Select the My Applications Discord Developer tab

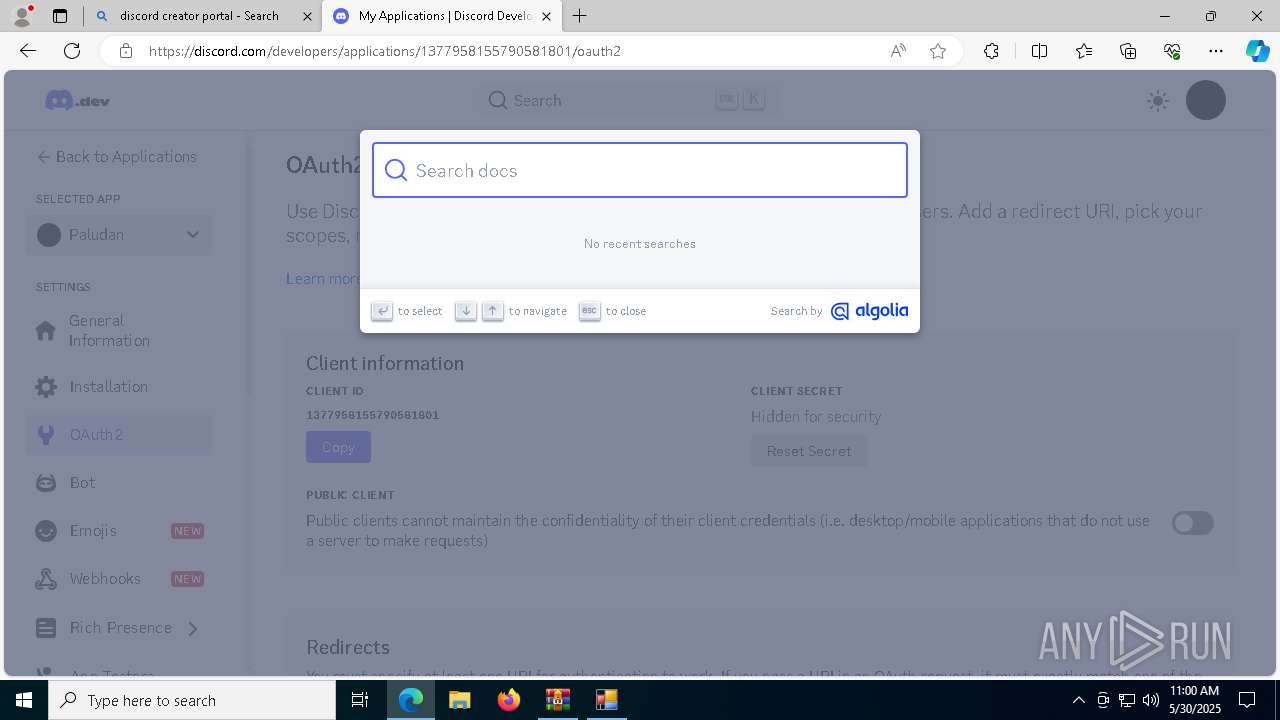(x=444, y=16)
